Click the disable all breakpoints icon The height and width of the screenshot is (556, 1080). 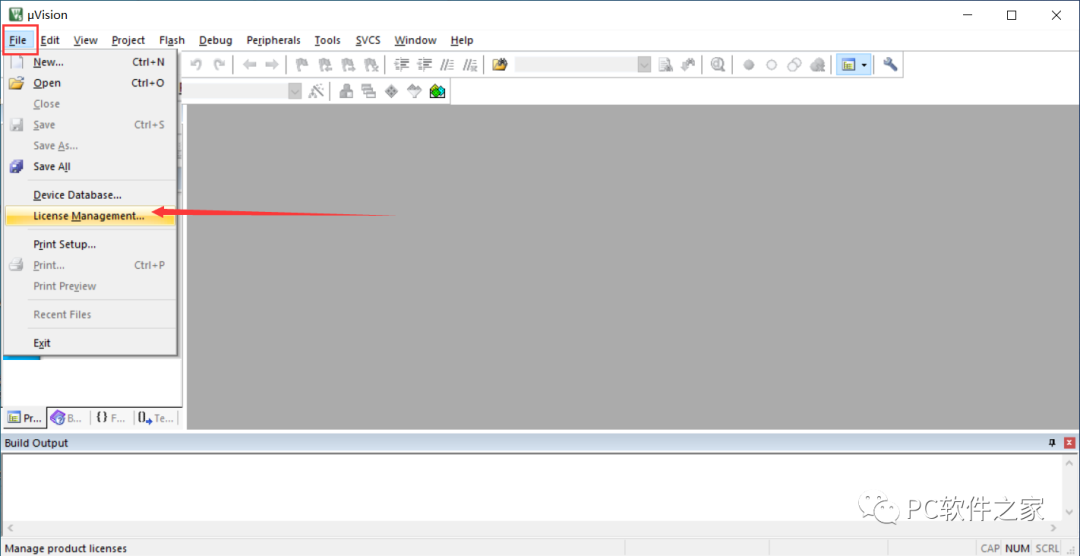(794, 65)
